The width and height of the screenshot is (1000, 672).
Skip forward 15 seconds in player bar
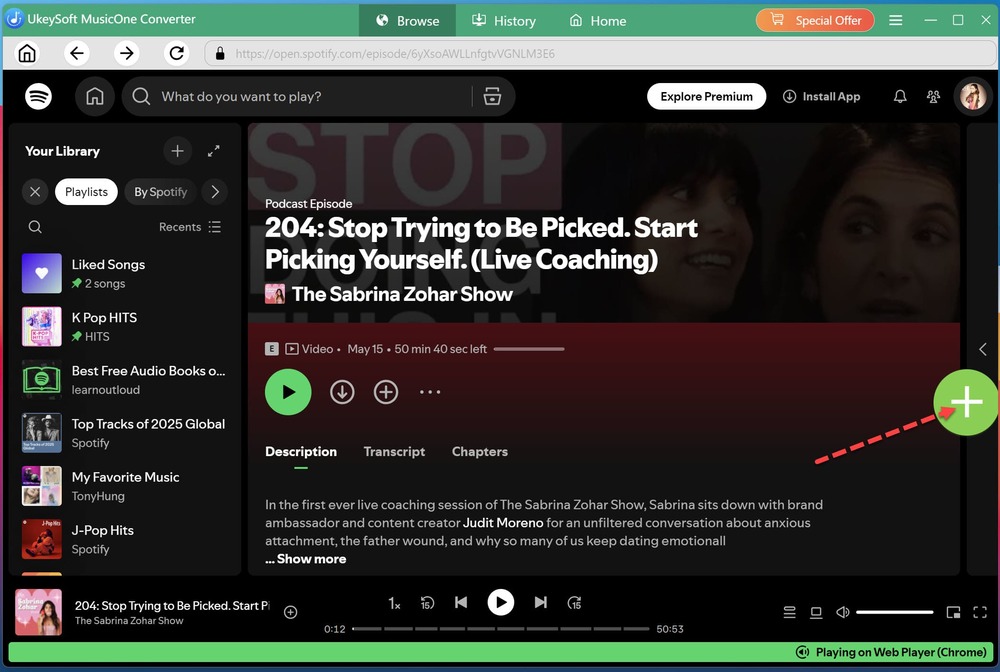pos(575,603)
